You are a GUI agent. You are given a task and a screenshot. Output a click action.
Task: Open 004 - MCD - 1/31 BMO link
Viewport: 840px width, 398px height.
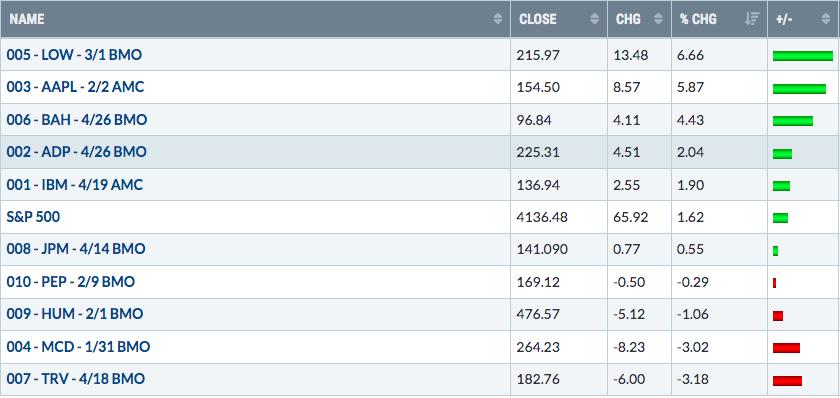pyautogui.click(x=78, y=347)
